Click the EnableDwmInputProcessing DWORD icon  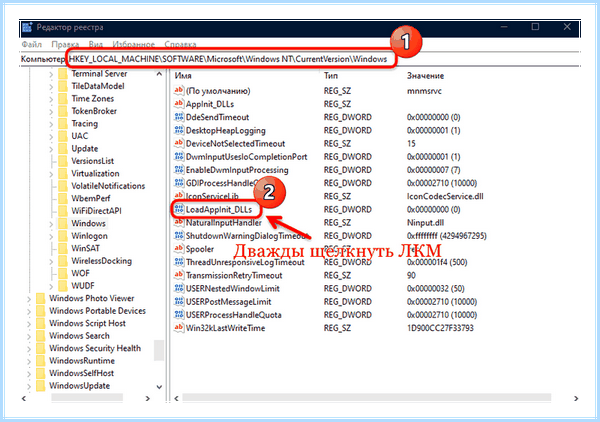(179, 169)
